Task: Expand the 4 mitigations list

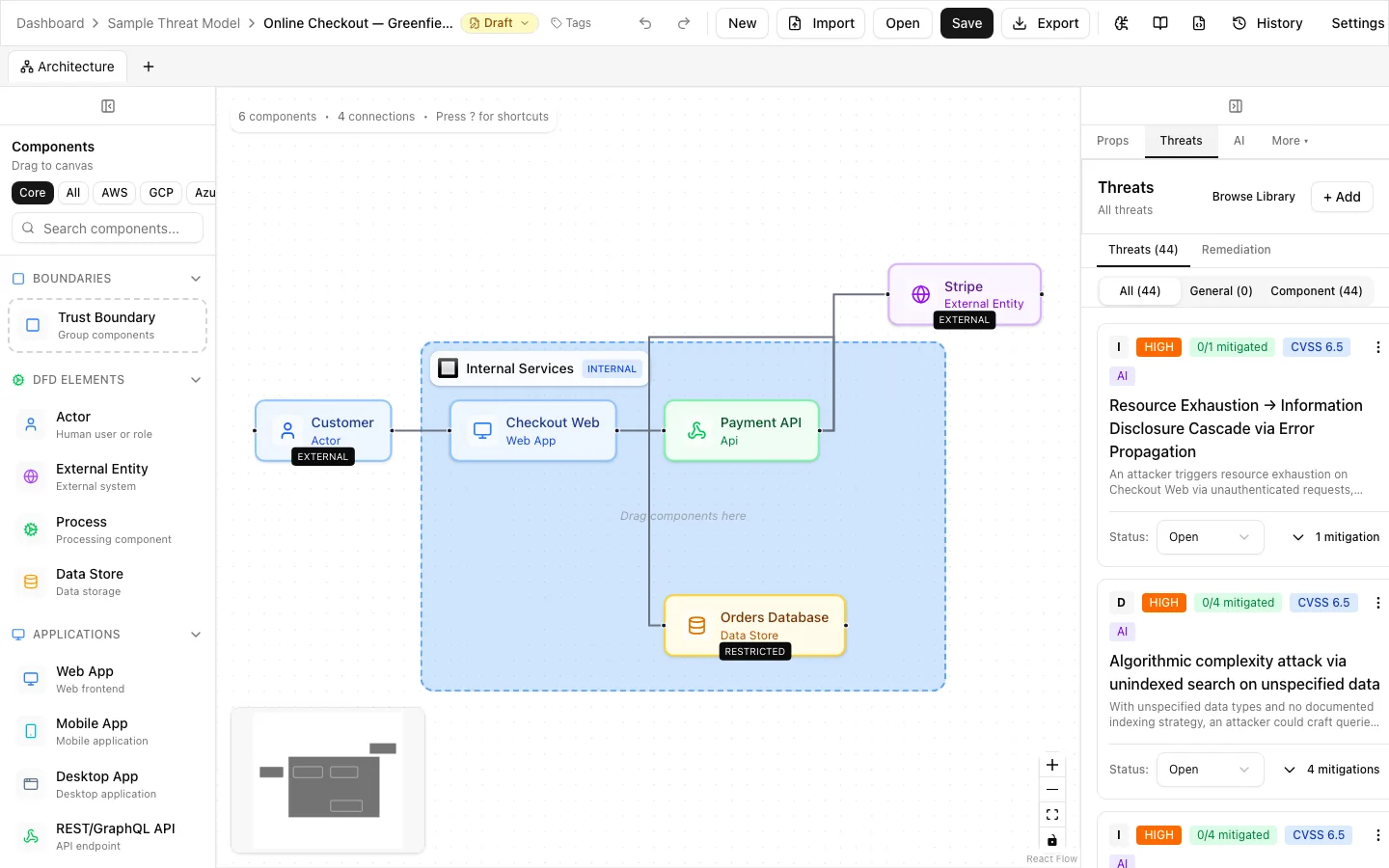Action: point(1332,770)
